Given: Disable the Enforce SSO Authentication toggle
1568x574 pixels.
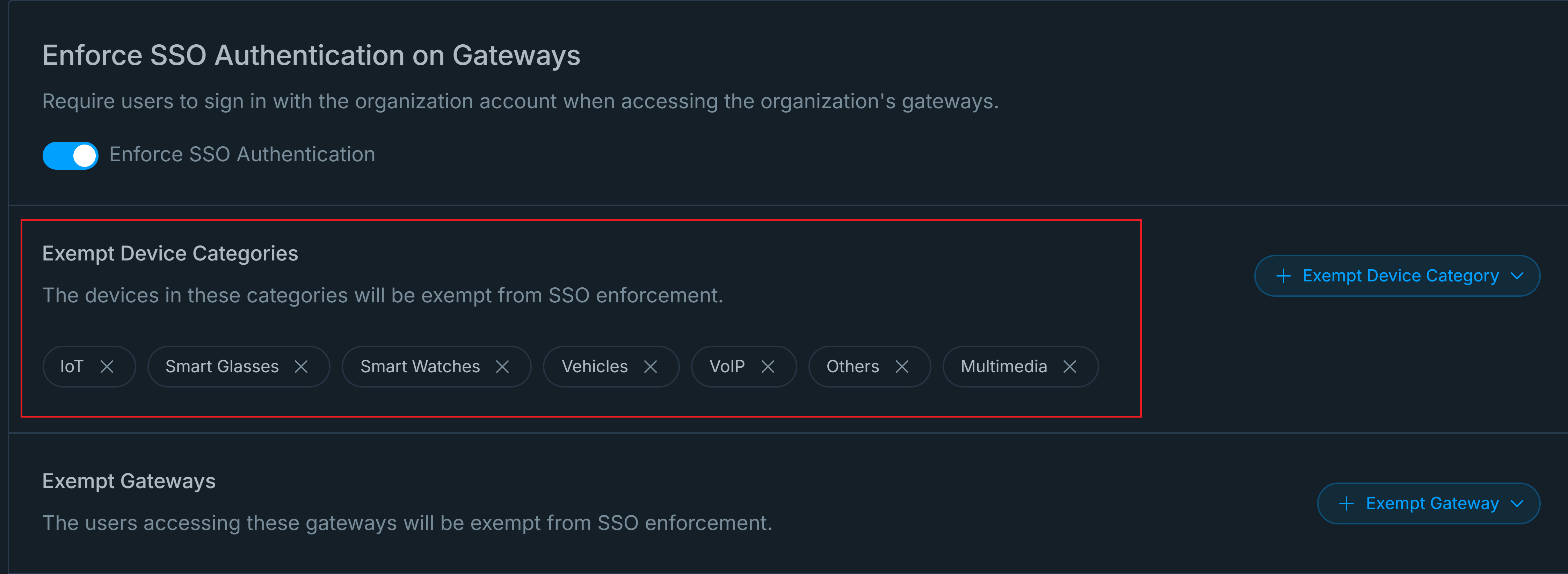Looking at the screenshot, I should (x=71, y=155).
